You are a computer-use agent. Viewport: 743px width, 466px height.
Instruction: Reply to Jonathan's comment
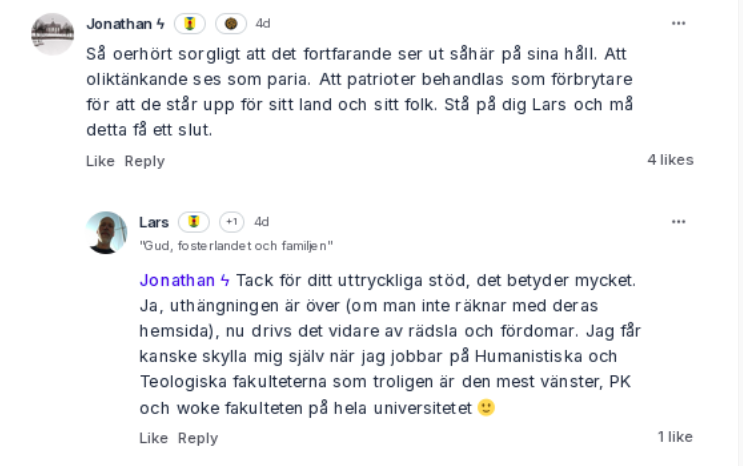145,161
